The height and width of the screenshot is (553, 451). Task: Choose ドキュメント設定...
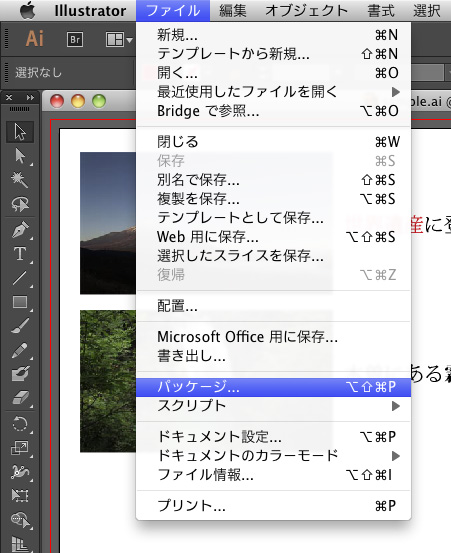coord(273,437)
